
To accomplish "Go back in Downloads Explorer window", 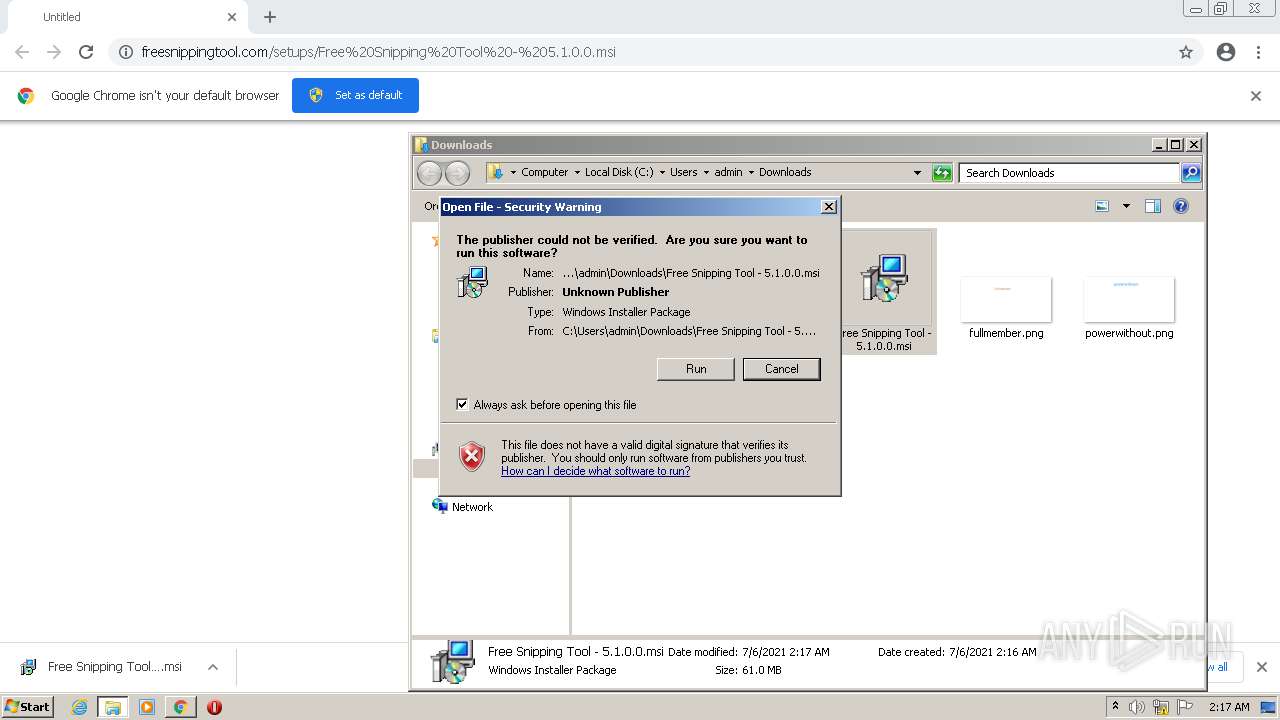I will tap(429, 173).
